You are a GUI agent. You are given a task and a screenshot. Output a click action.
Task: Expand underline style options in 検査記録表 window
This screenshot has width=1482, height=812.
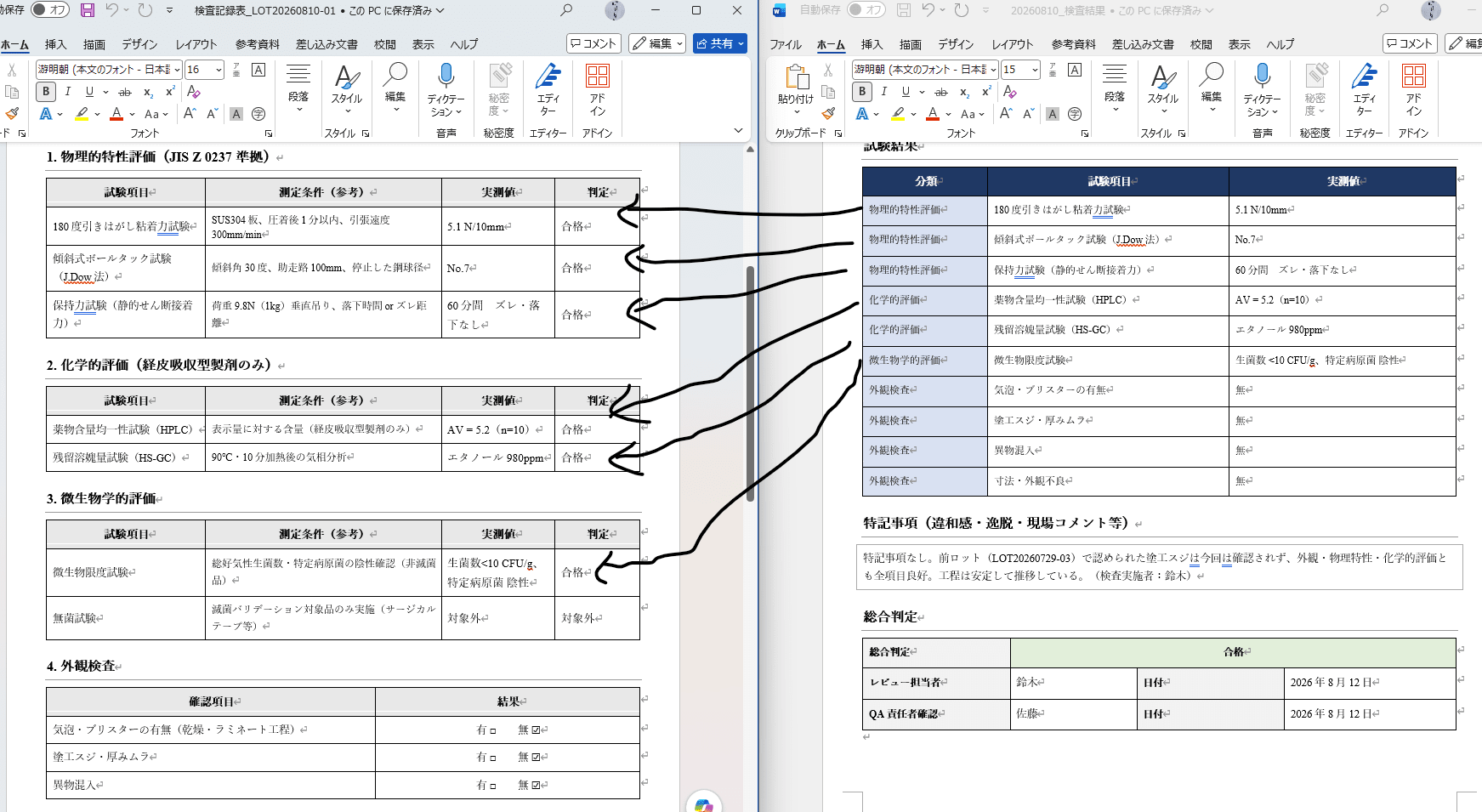coord(105,92)
